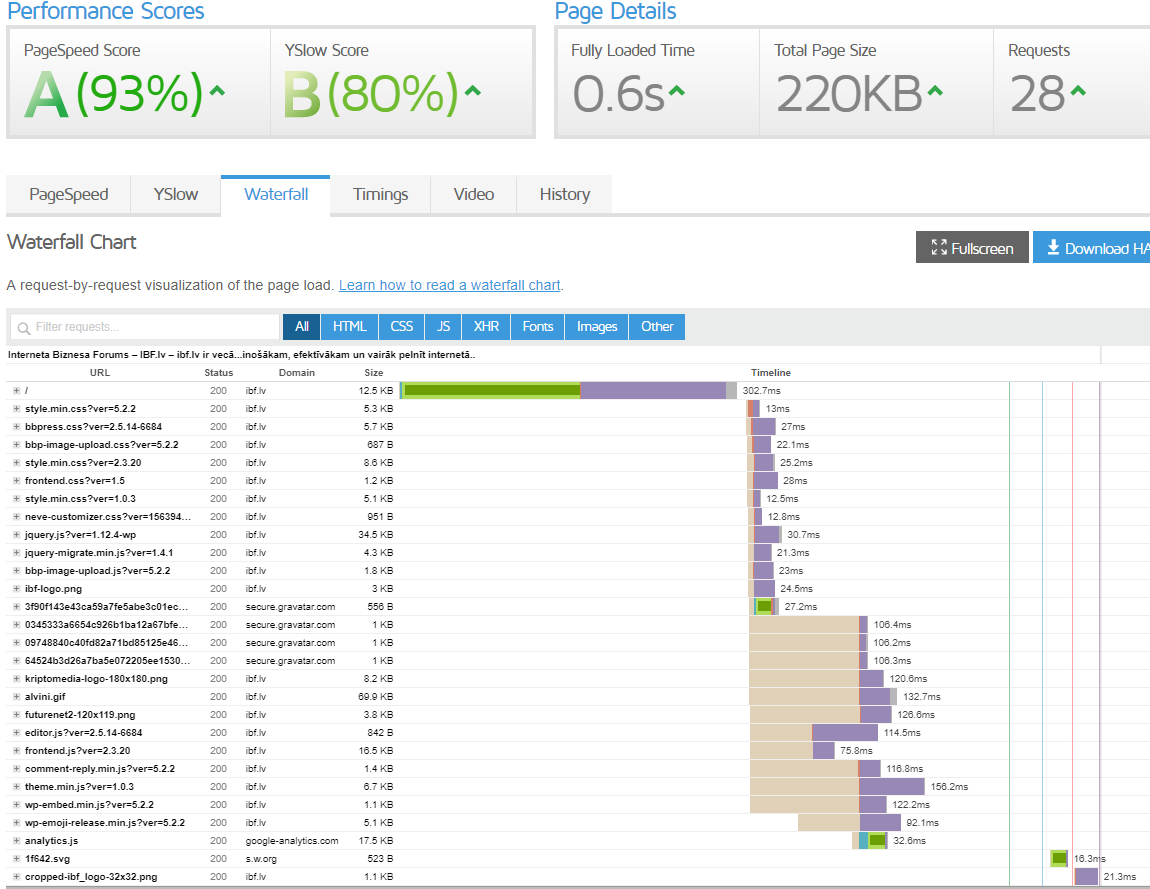The image size is (1150, 889).
Task: Click the Fullscreen button
Action: click(972, 248)
